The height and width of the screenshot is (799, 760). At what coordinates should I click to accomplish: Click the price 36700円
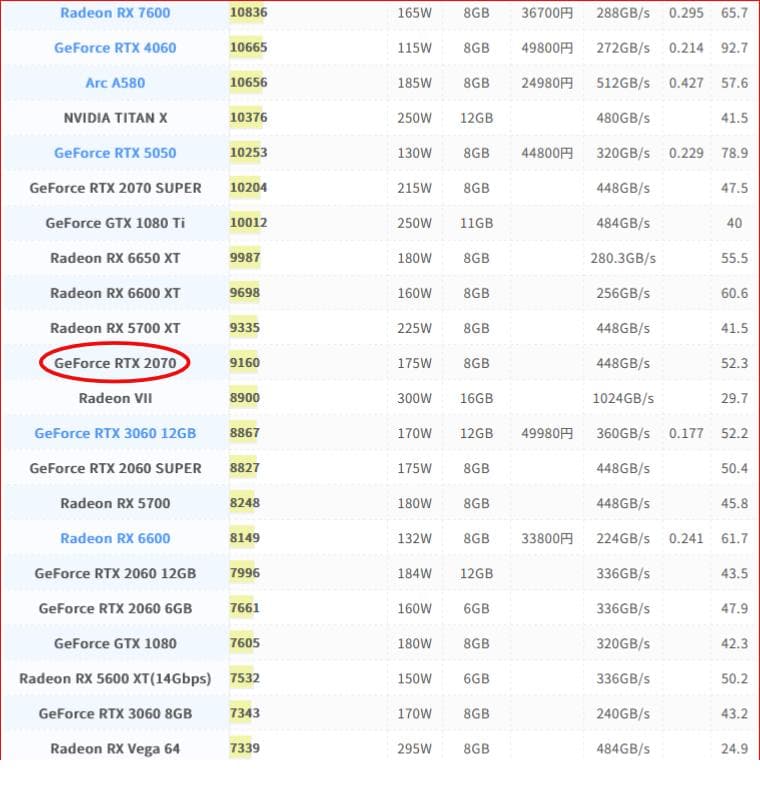coord(547,13)
